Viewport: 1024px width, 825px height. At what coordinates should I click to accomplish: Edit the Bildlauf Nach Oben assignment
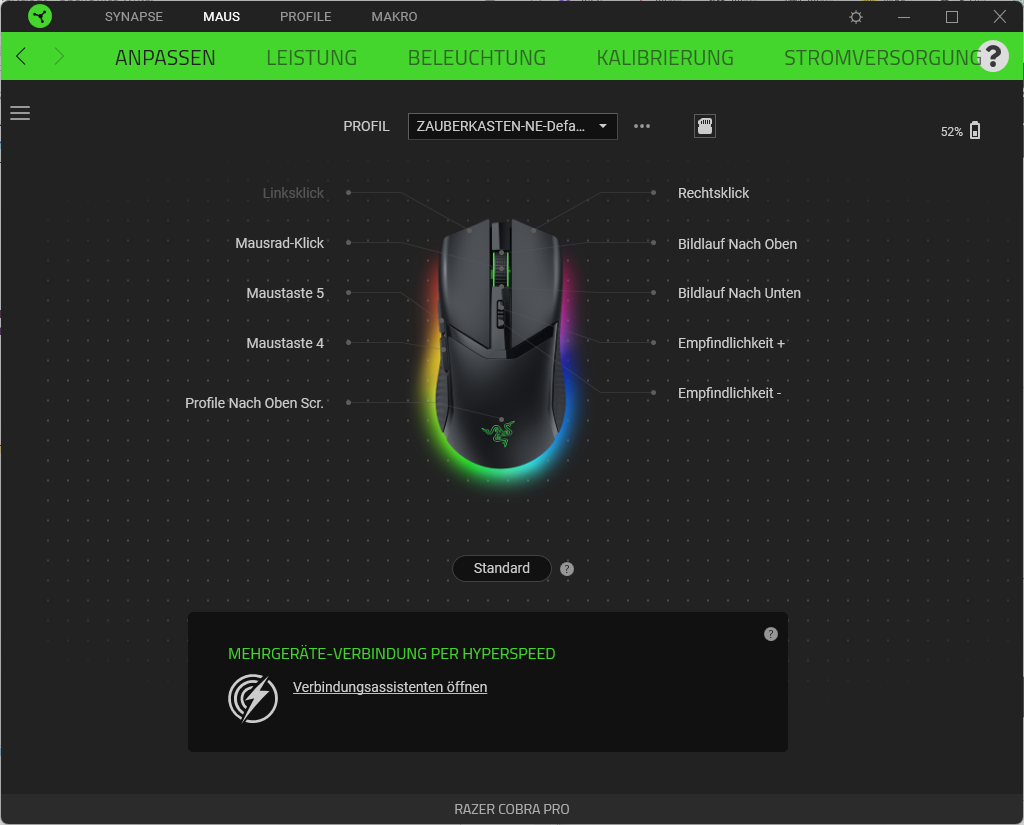tap(737, 244)
